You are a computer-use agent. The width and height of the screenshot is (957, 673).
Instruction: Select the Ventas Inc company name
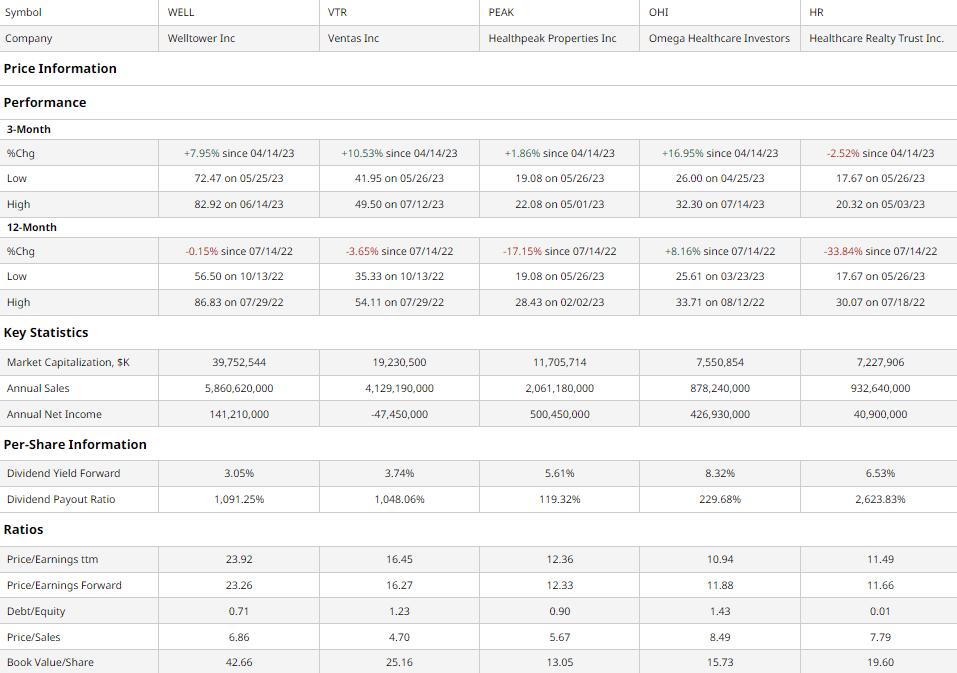pos(351,38)
